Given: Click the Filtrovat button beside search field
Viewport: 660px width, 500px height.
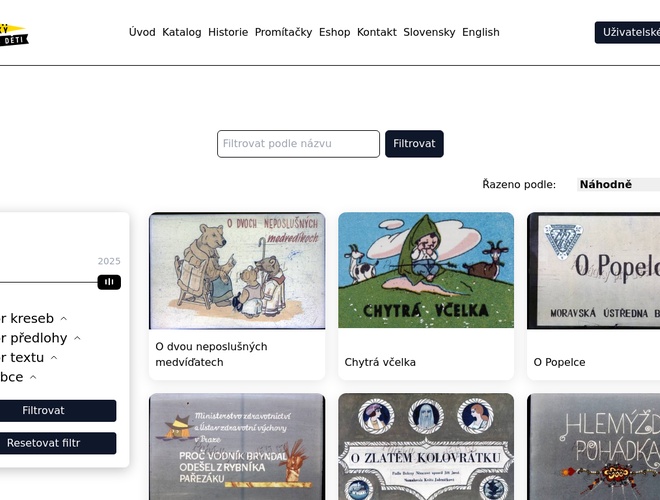Looking at the screenshot, I should [x=414, y=144].
